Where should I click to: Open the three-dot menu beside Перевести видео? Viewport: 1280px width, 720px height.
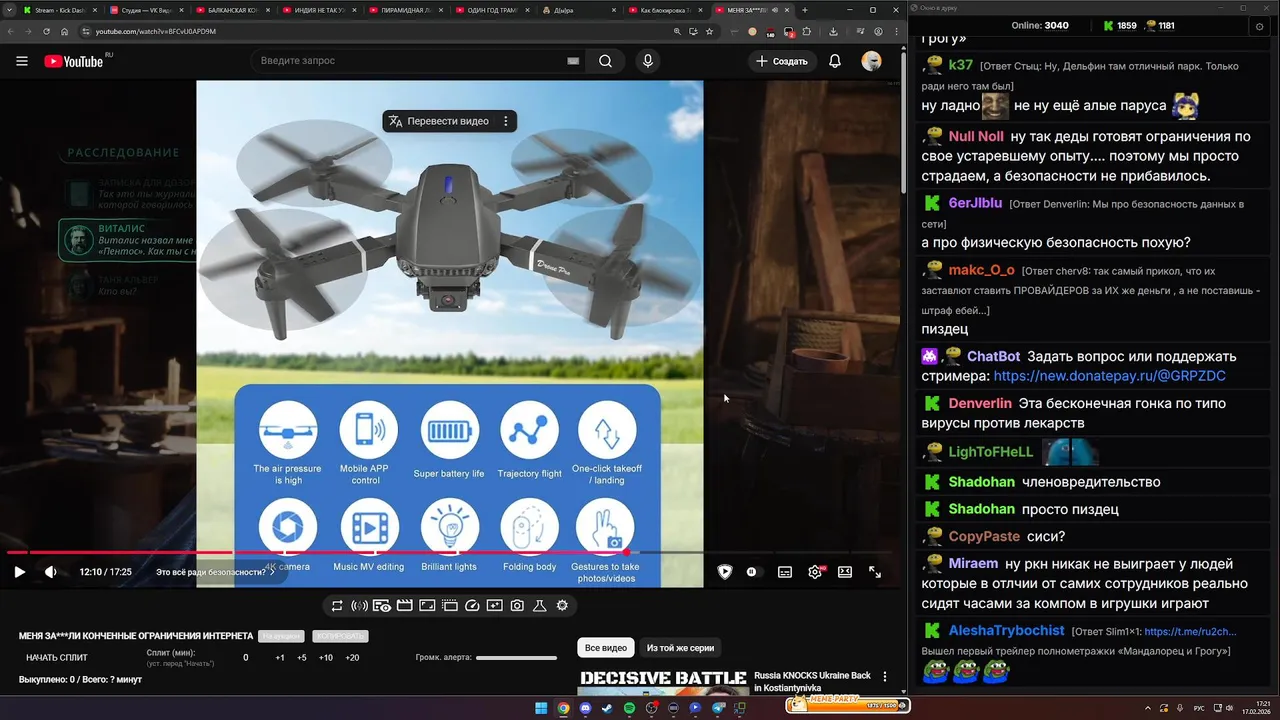[506, 121]
